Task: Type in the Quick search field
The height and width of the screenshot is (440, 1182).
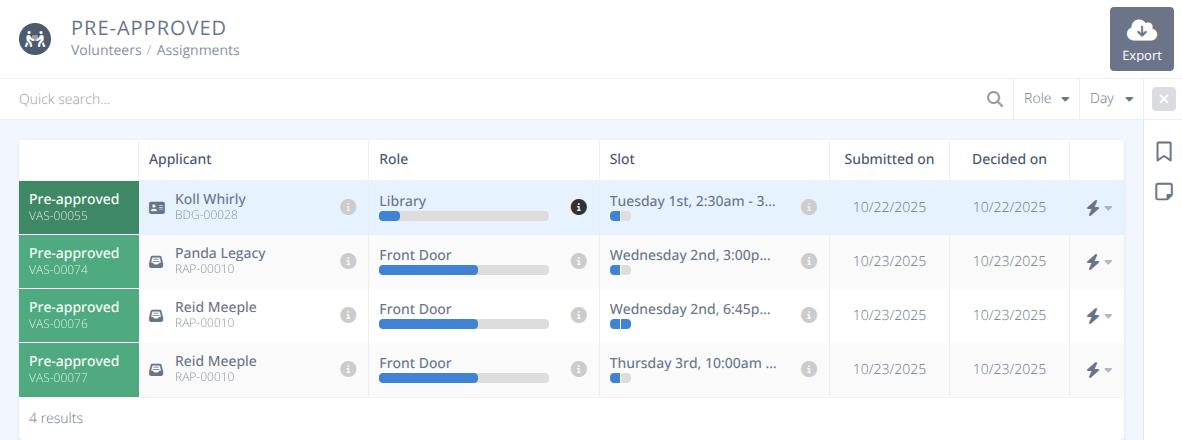Action: [490, 99]
